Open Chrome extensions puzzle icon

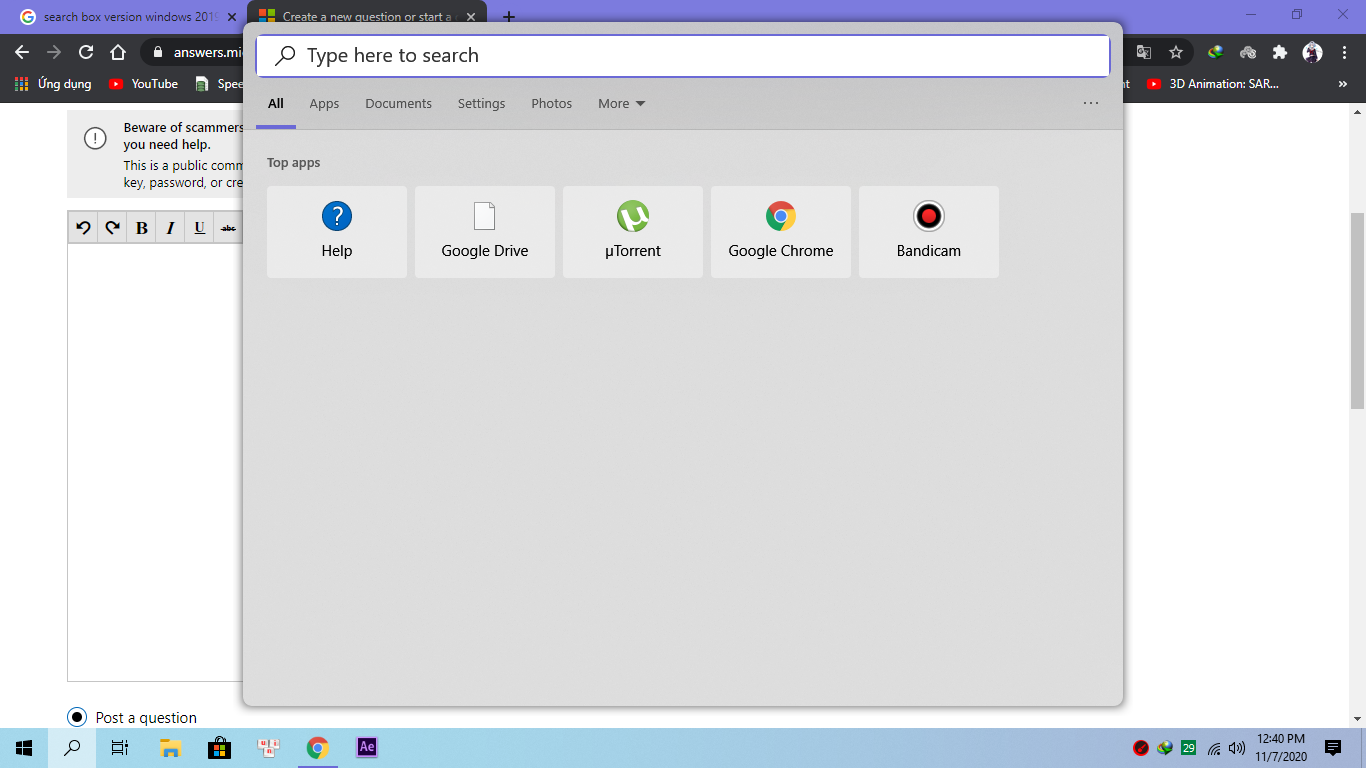coord(1280,52)
